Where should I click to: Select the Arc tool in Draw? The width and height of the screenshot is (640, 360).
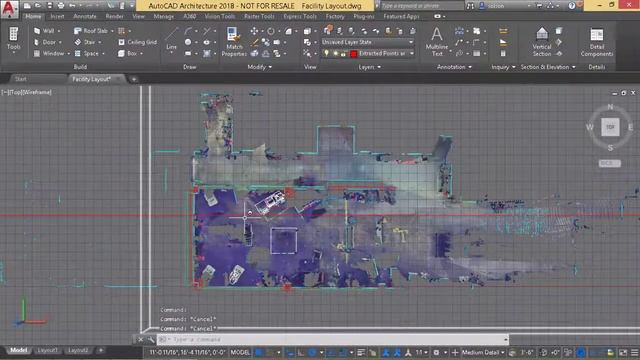click(188, 31)
